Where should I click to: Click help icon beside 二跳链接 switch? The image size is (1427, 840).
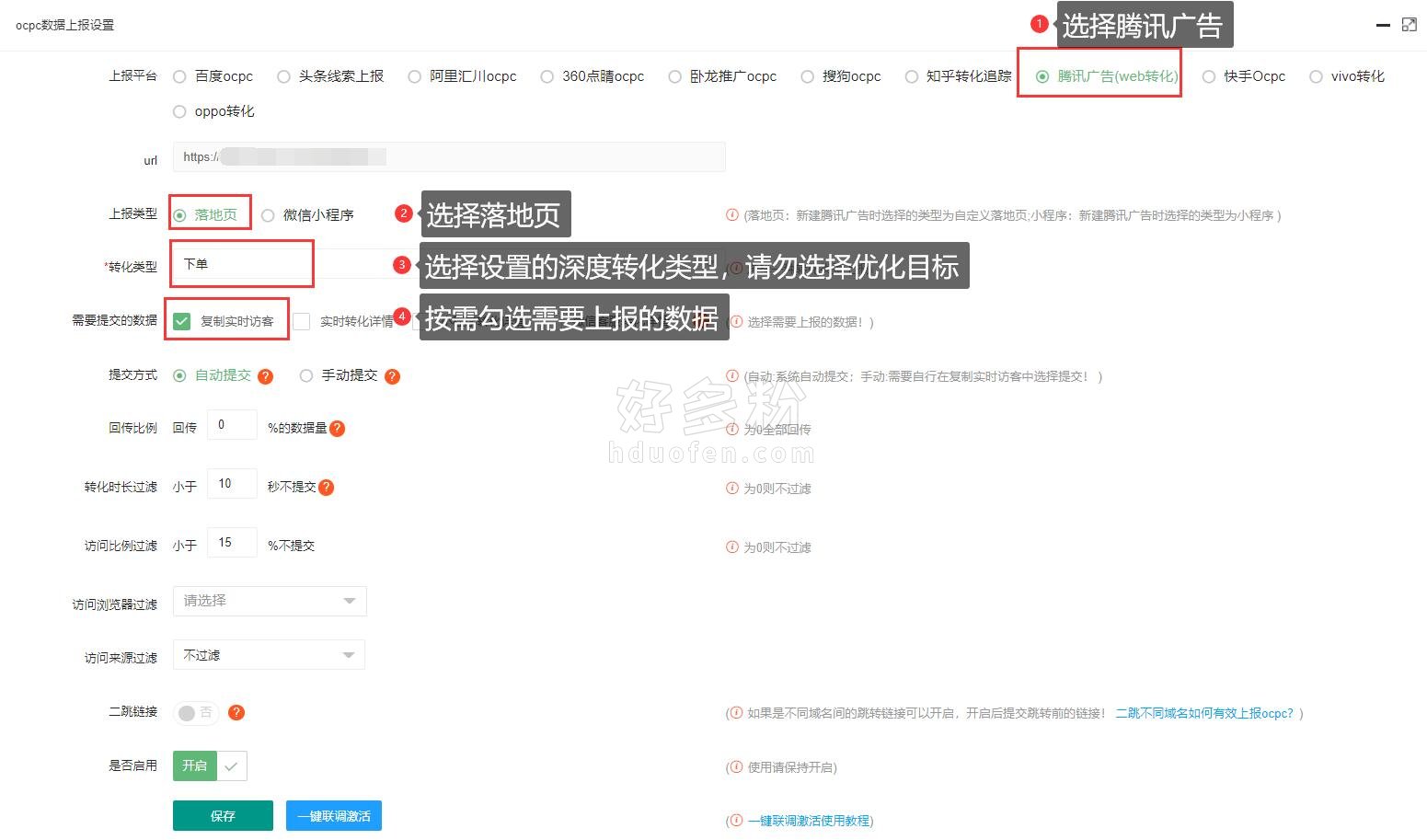(236, 712)
